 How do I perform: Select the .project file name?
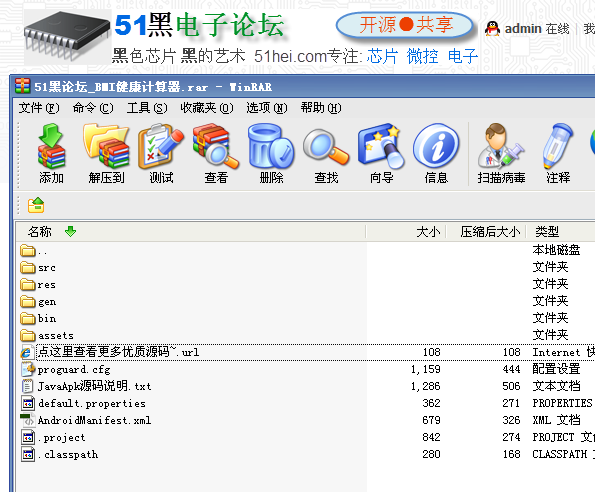tap(61, 437)
